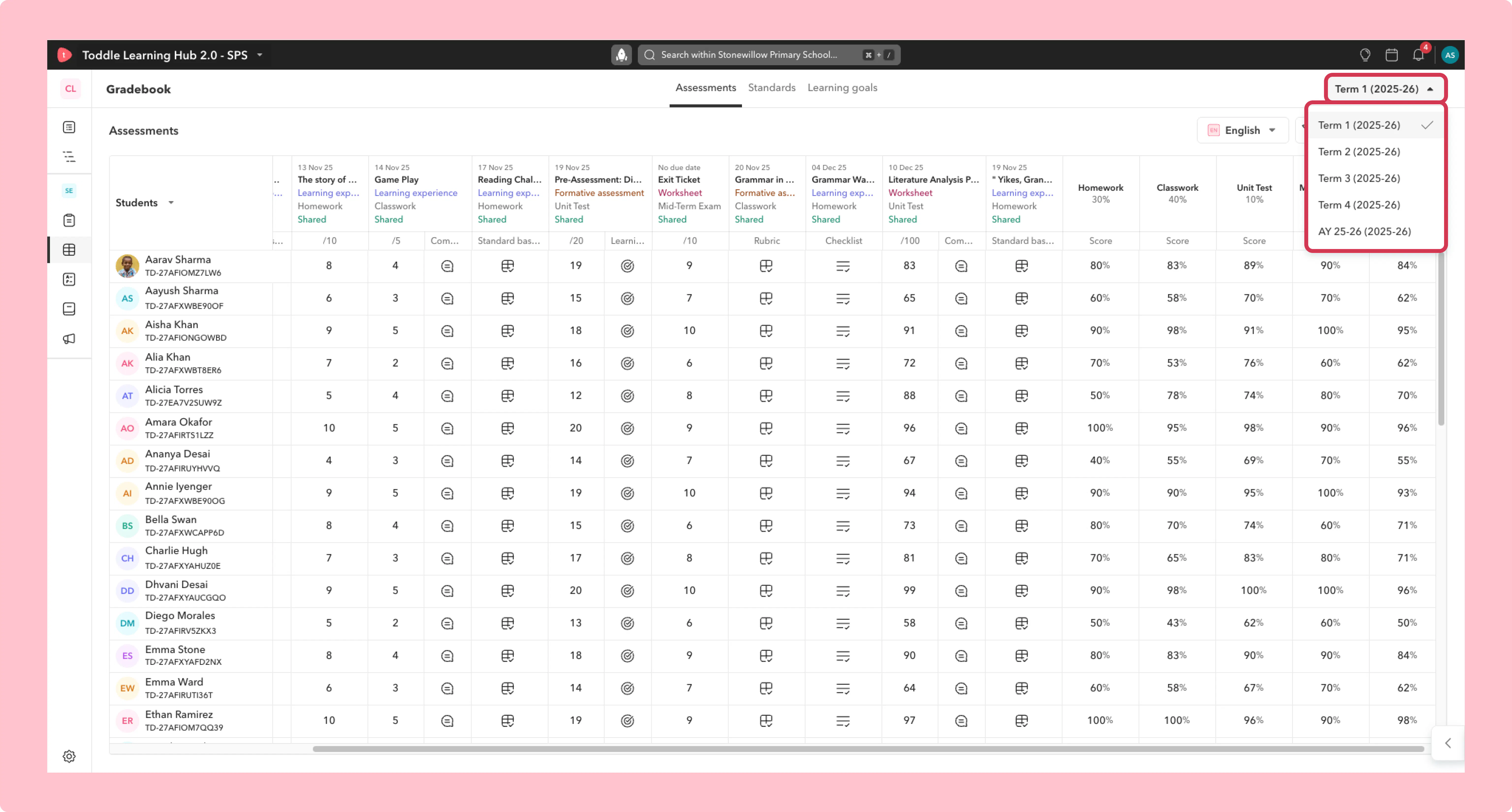Open the calendar icon in top bar
Screen dimensions: 1512x812
coord(1392,55)
